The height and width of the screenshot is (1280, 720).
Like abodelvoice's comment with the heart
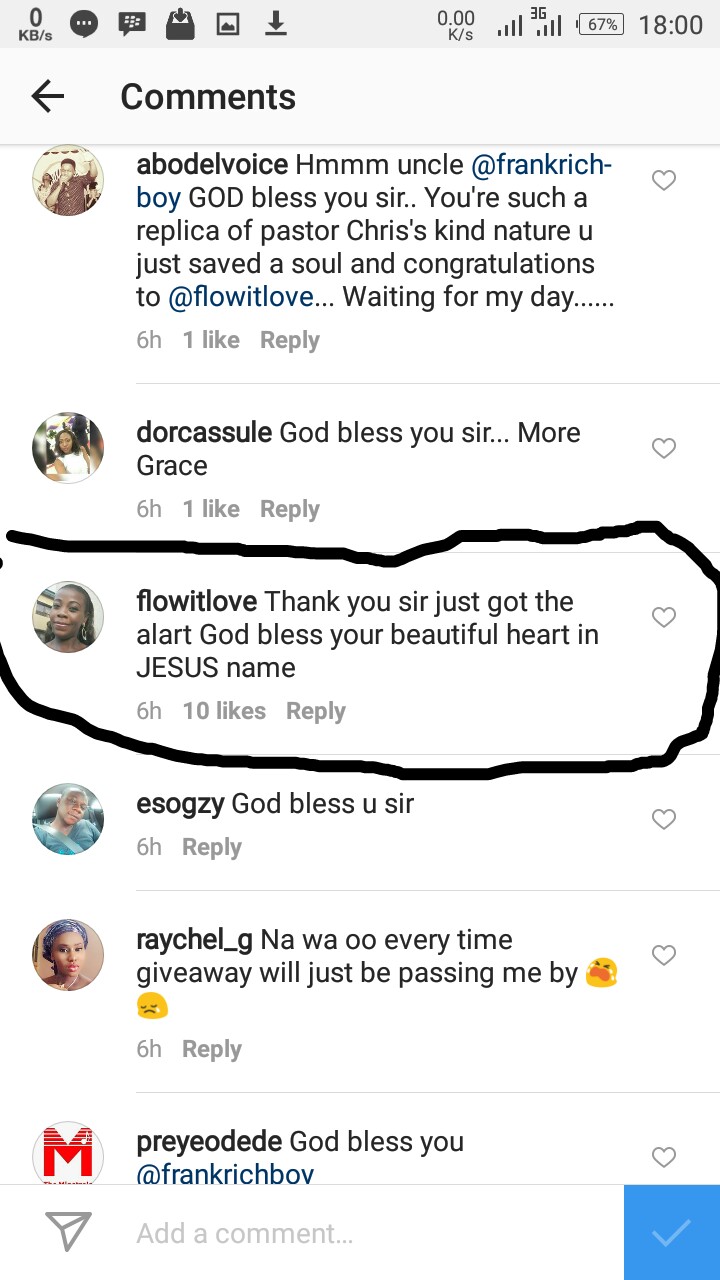click(664, 181)
